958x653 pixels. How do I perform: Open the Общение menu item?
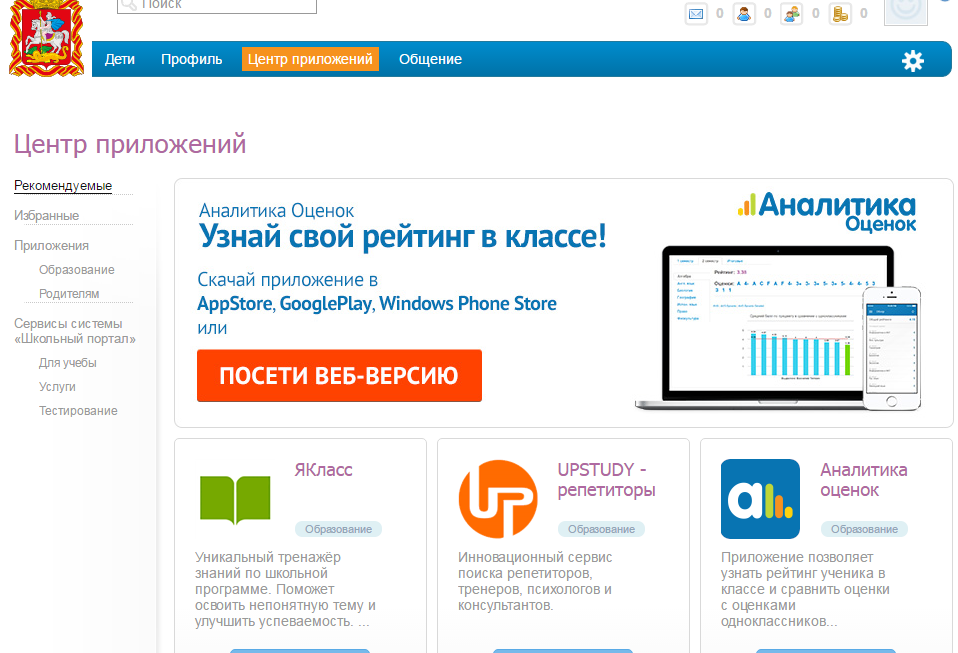click(x=430, y=59)
